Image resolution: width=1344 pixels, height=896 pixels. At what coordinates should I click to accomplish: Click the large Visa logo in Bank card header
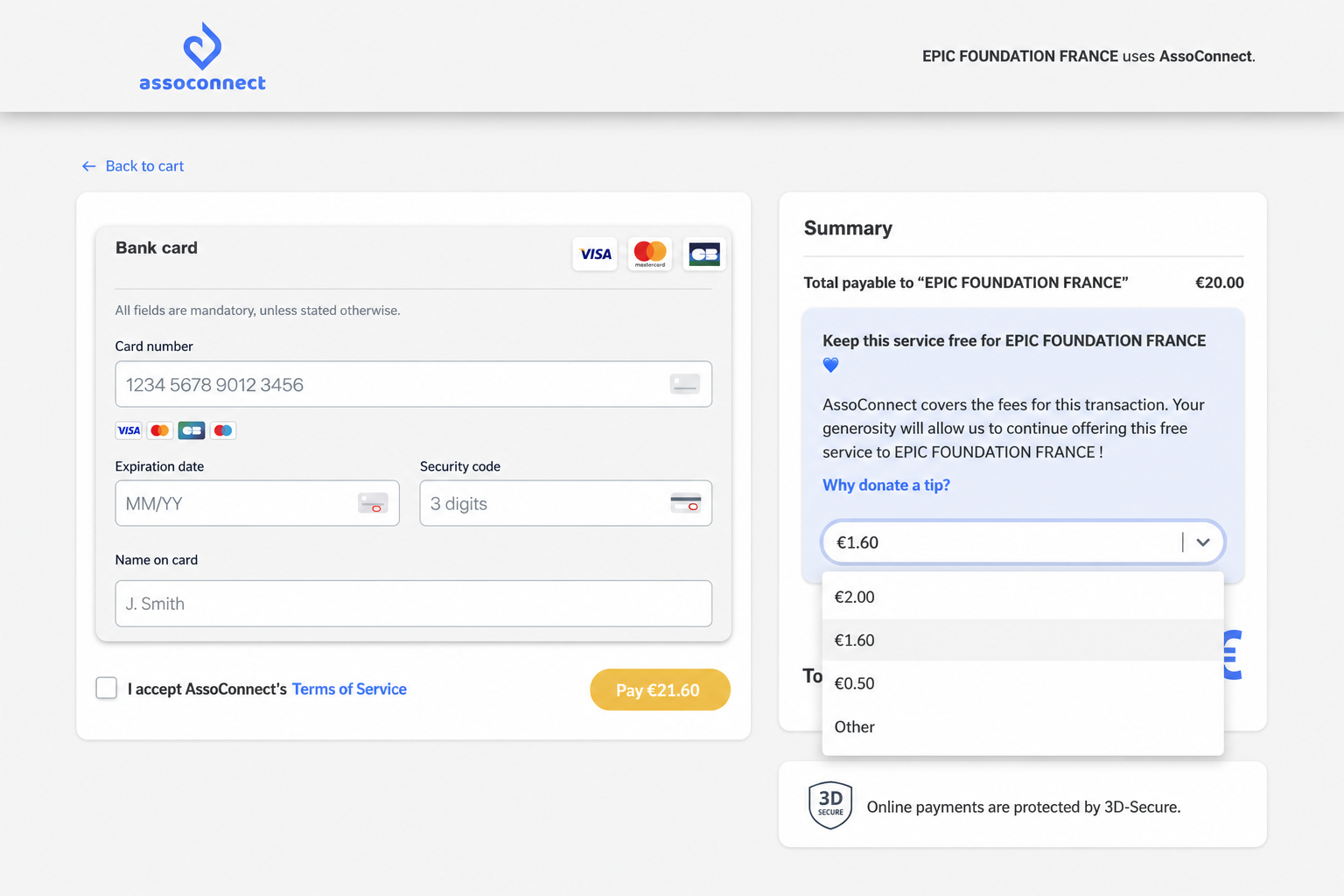pos(595,254)
